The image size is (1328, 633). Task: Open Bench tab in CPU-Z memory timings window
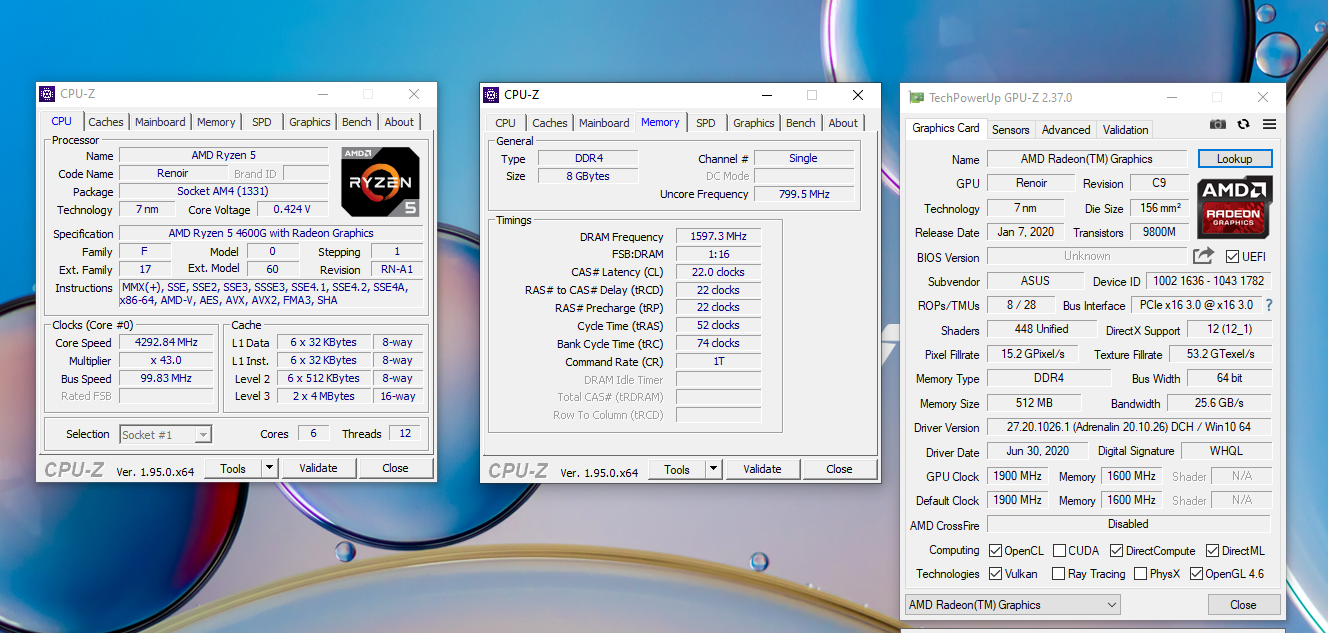(x=801, y=123)
